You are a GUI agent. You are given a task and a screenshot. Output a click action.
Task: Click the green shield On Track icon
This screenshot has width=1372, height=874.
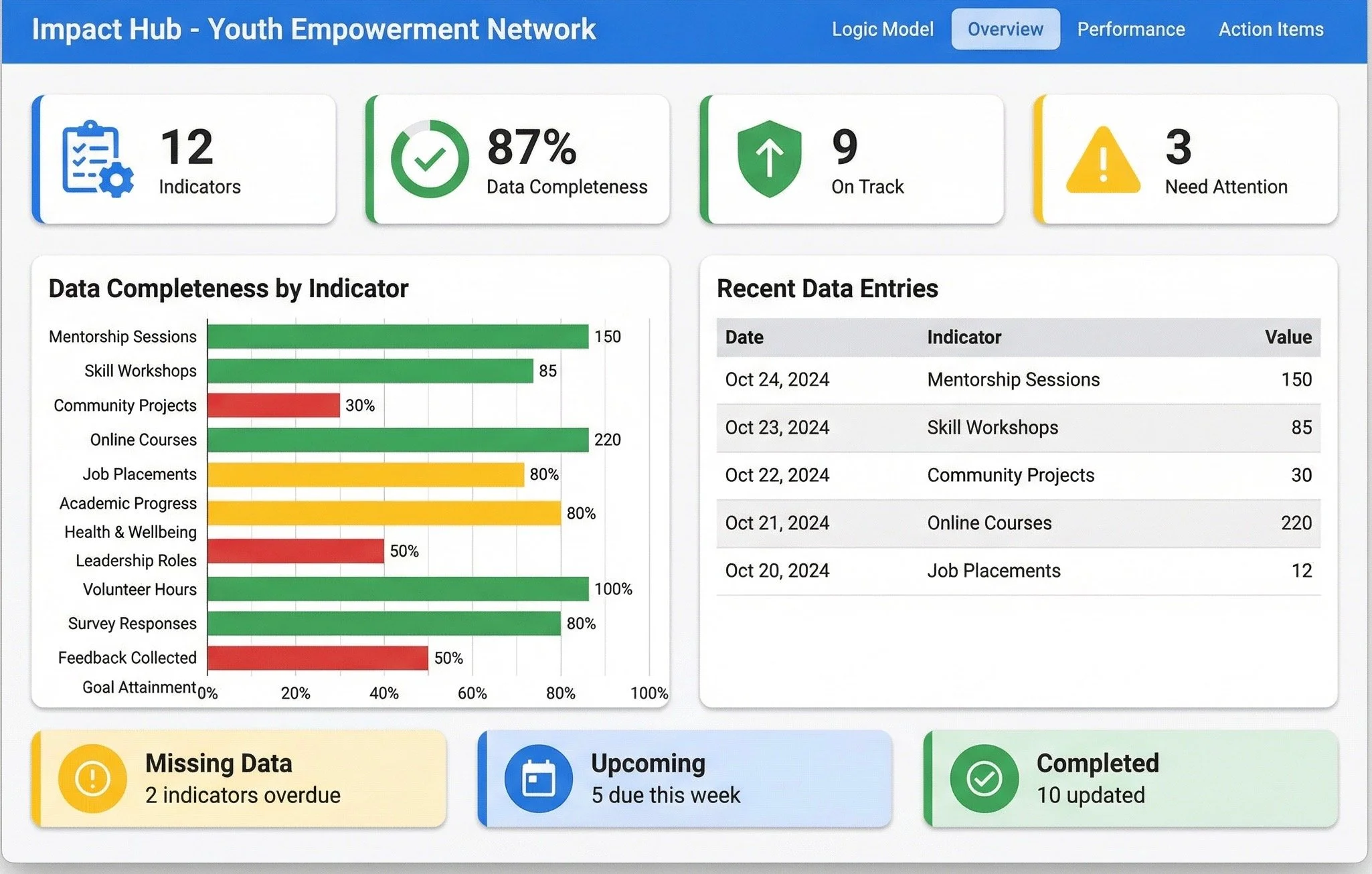point(769,159)
